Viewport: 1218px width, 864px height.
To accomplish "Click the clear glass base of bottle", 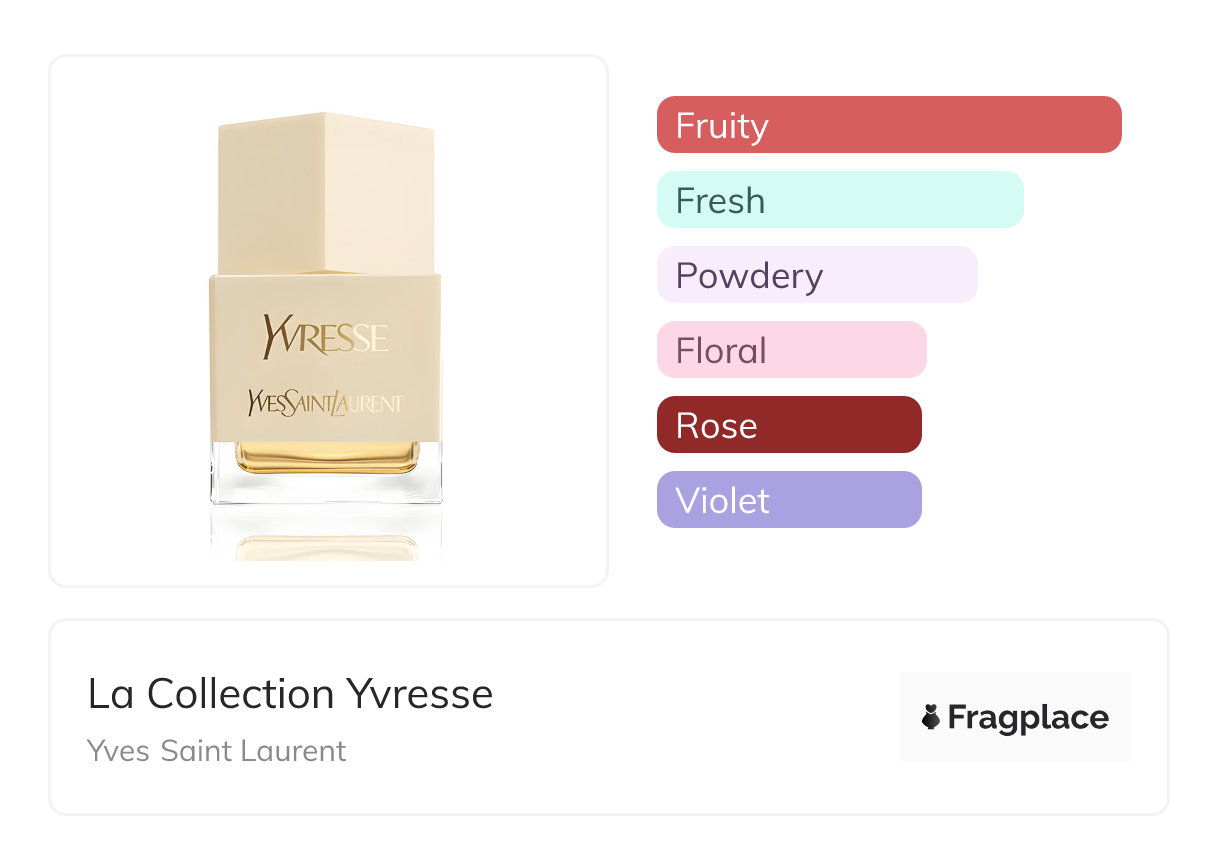I will pyautogui.click(x=326, y=488).
